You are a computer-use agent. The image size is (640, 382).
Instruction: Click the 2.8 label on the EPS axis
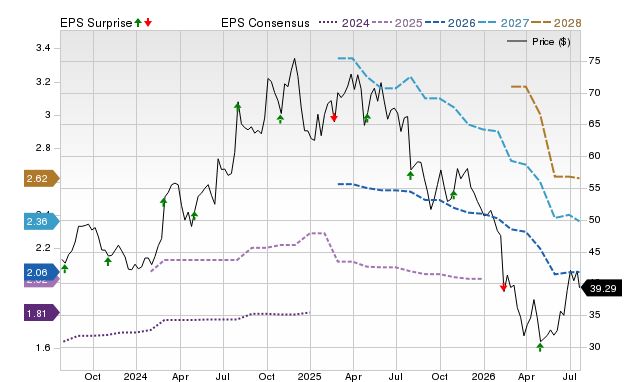point(43,148)
